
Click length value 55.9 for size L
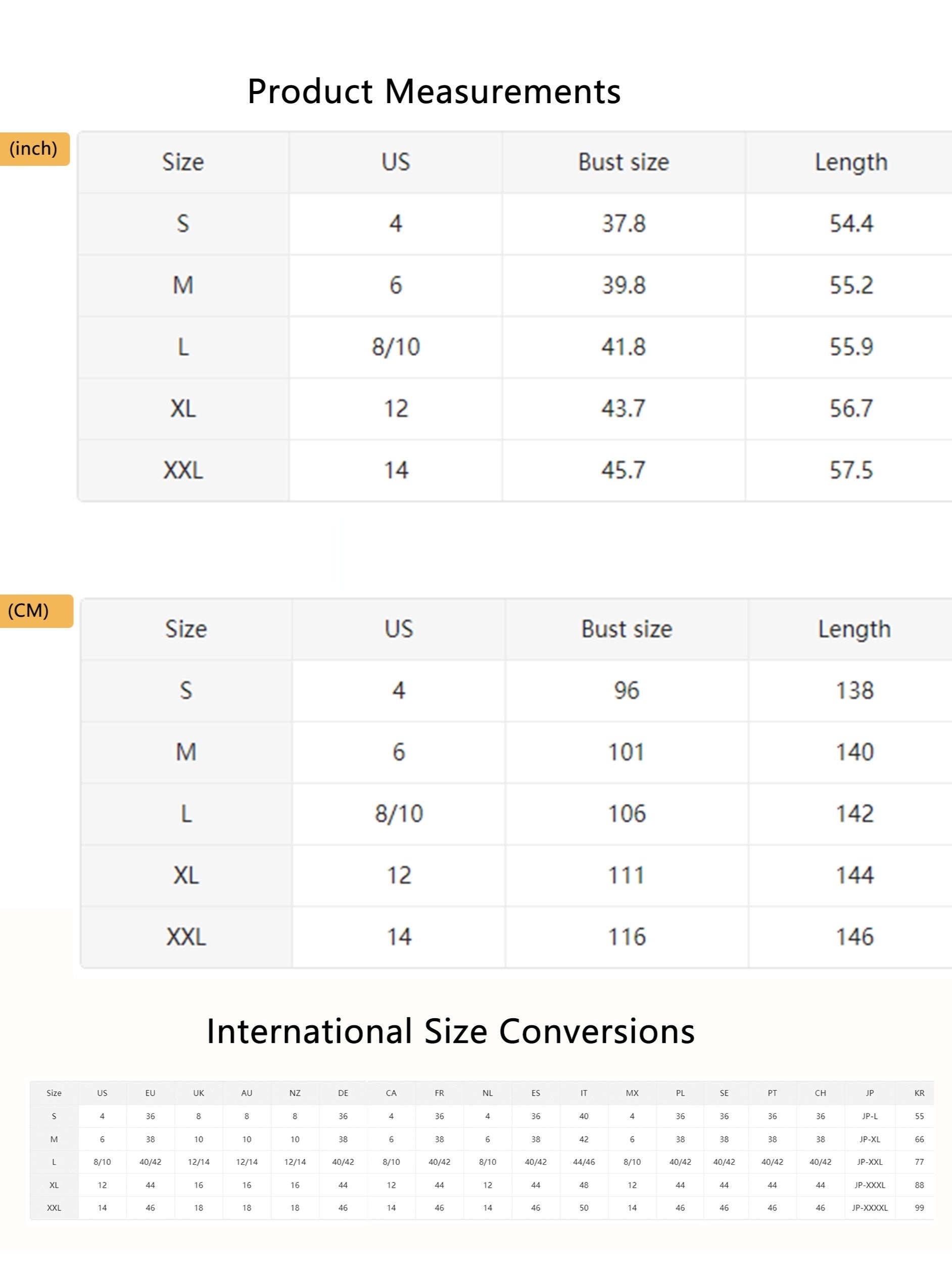tap(851, 347)
